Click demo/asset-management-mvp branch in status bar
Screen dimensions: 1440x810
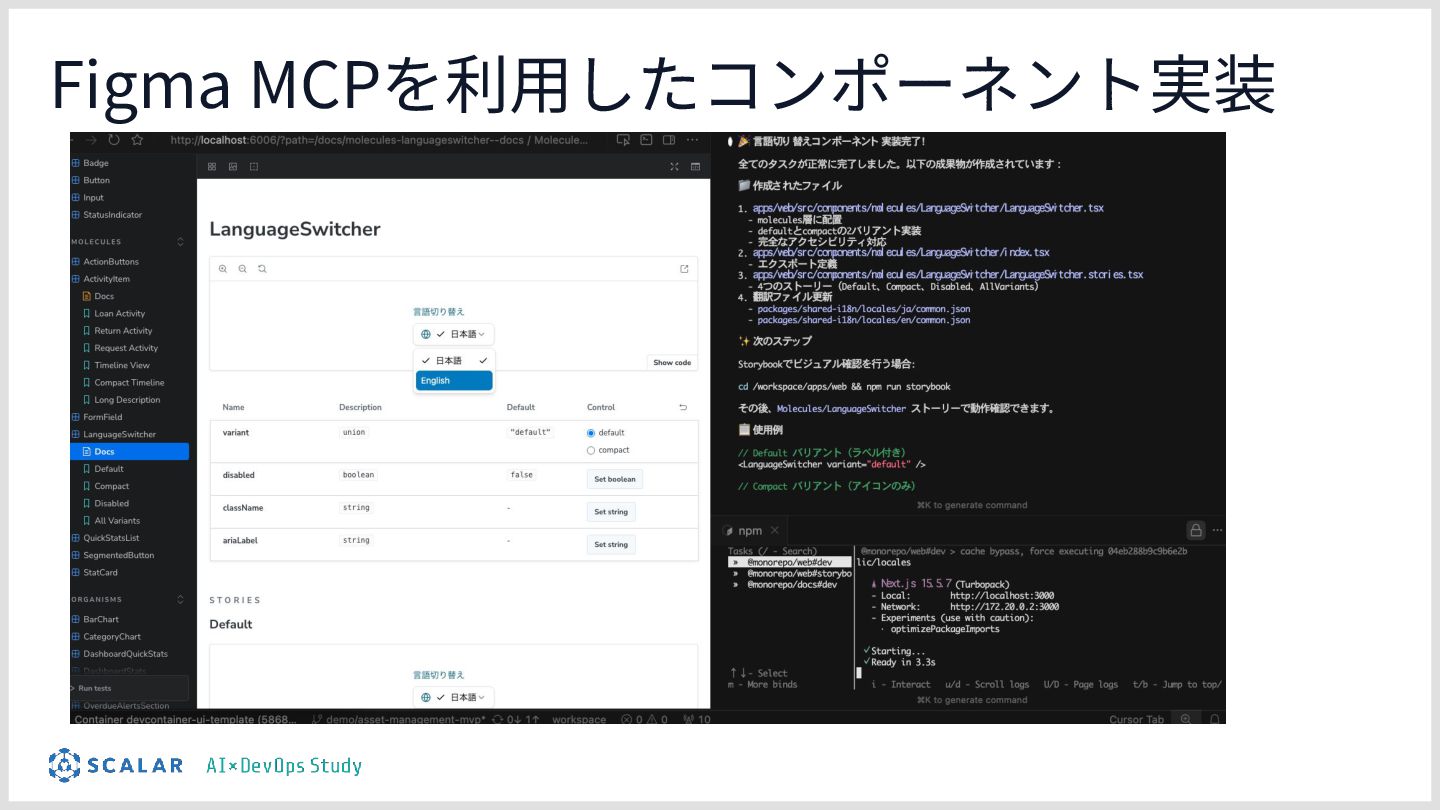pyautogui.click(x=398, y=719)
